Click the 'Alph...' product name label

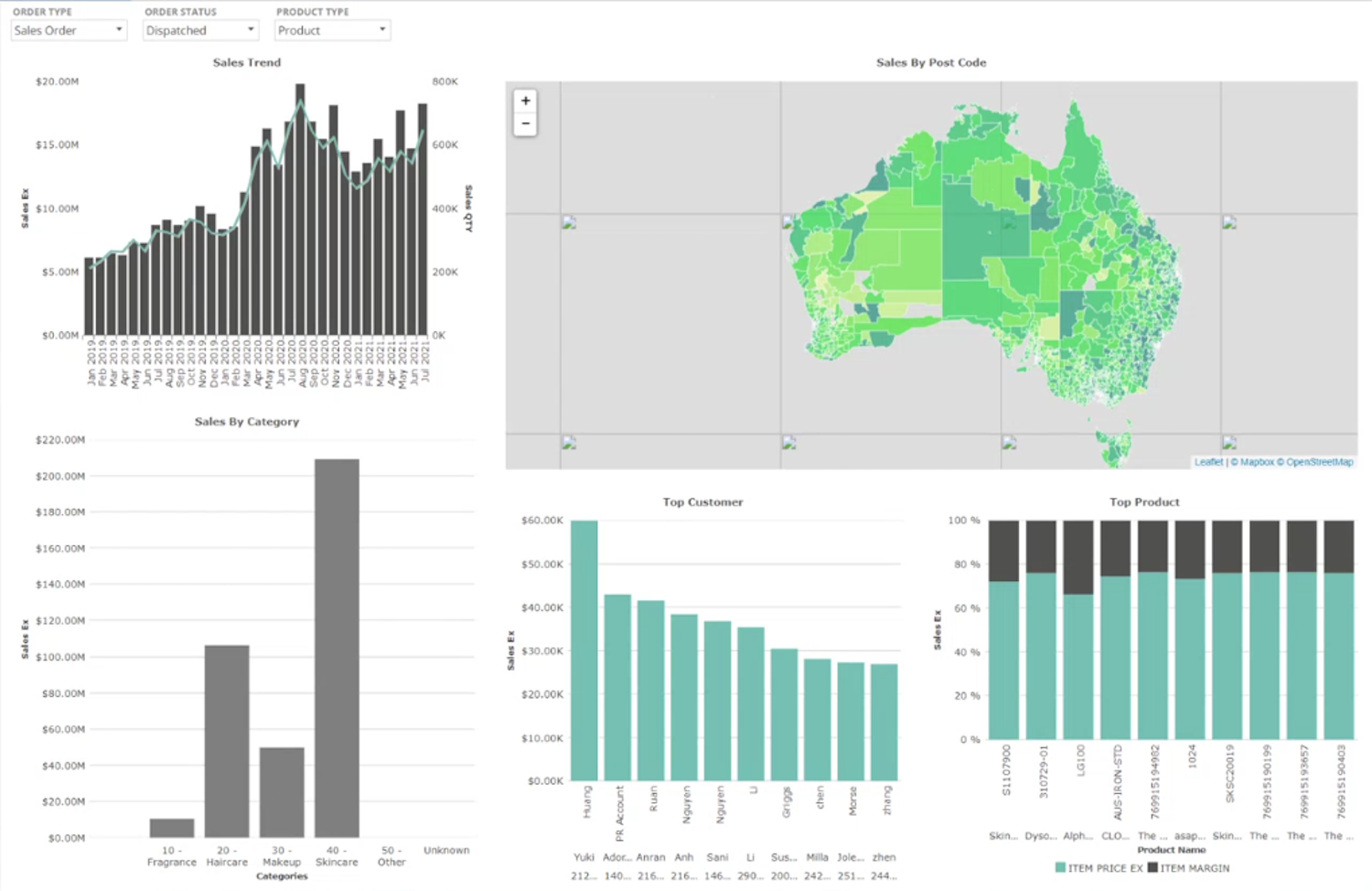click(x=1078, y=836)
